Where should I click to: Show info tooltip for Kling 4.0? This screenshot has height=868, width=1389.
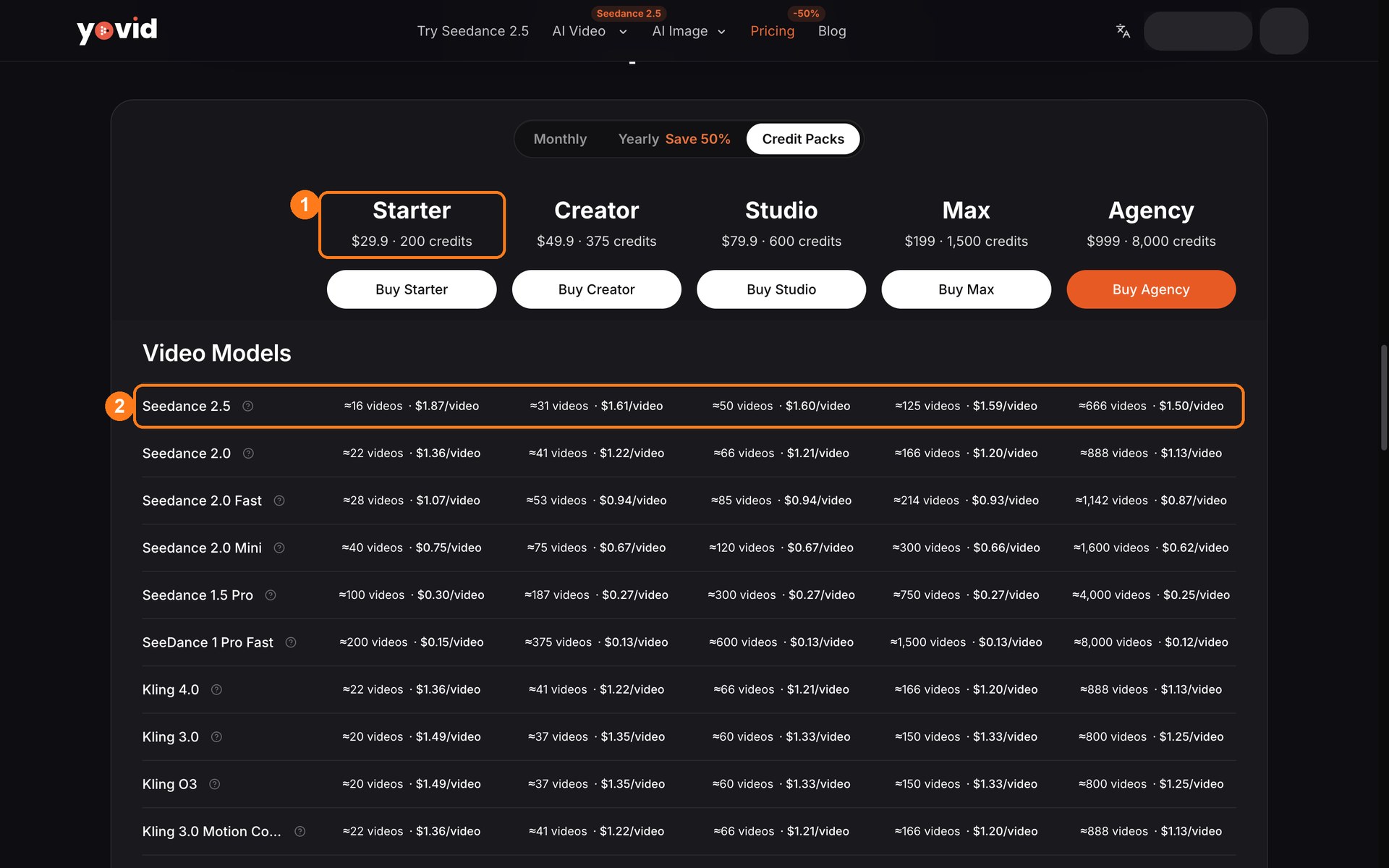[x=216, y=689]
